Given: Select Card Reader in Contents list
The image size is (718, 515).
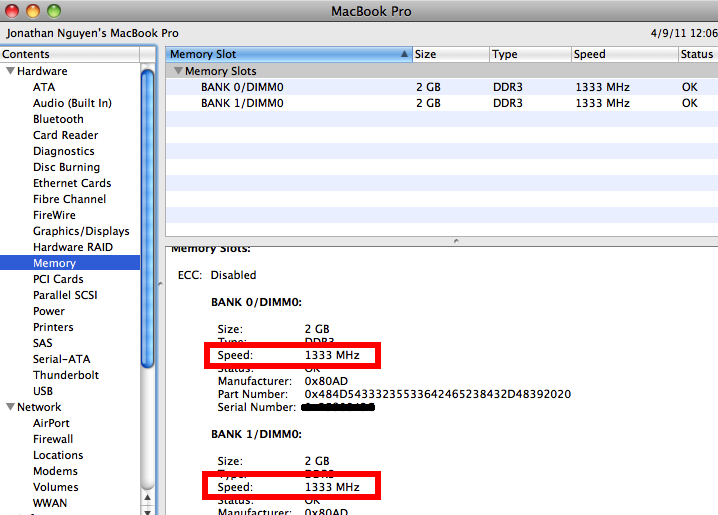Looking at the screenshot, I should coord(65,135).
